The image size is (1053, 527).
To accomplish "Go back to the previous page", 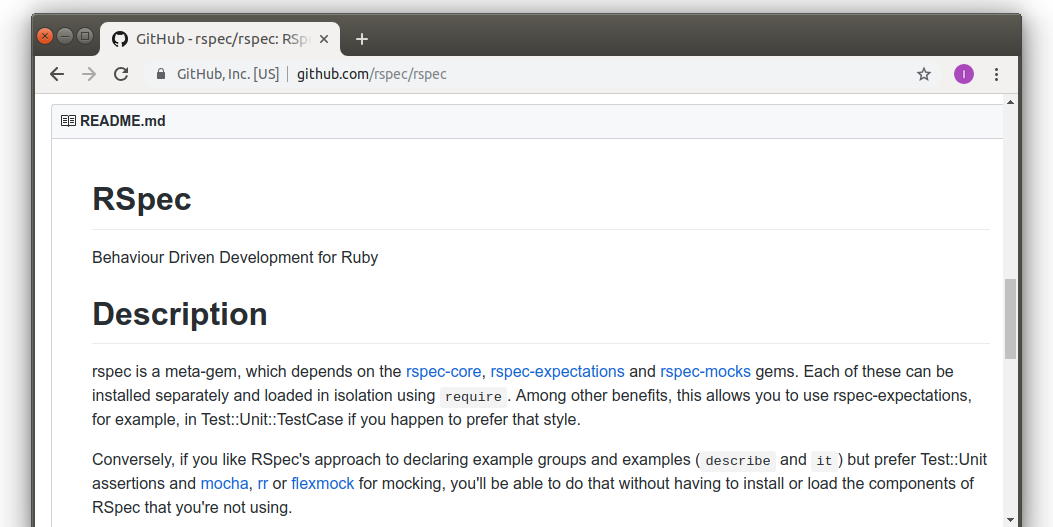I will 57,74.
